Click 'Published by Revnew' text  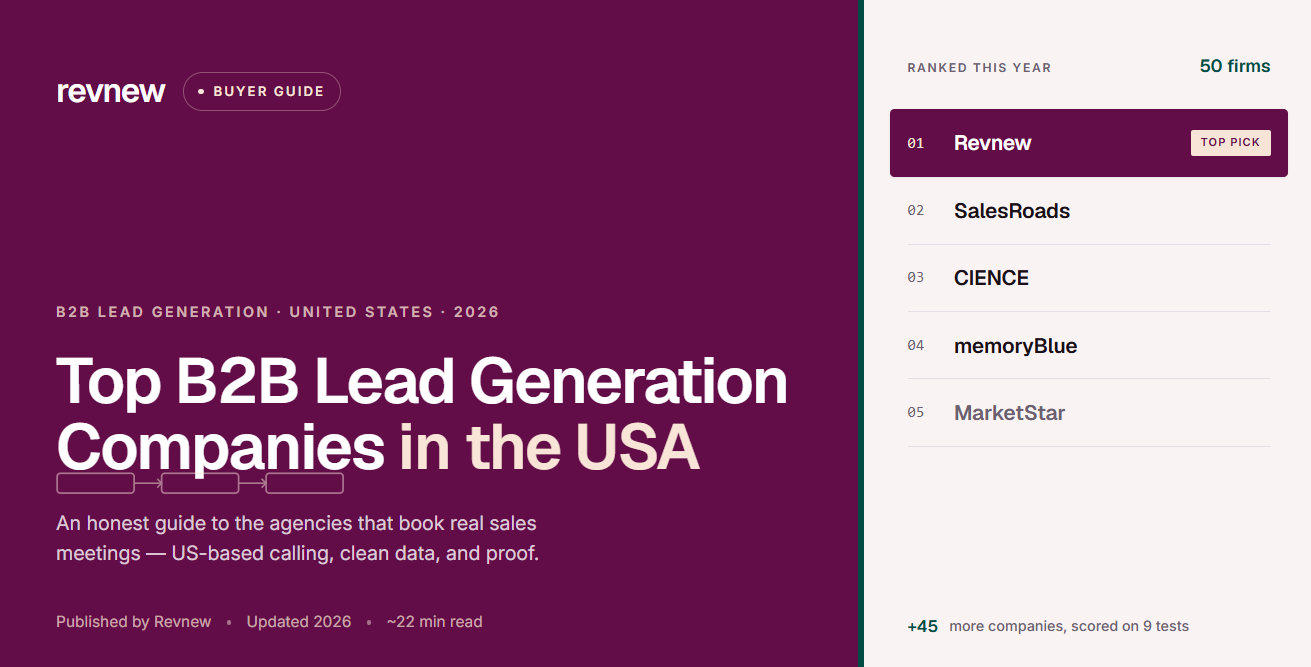coord(134,622)
